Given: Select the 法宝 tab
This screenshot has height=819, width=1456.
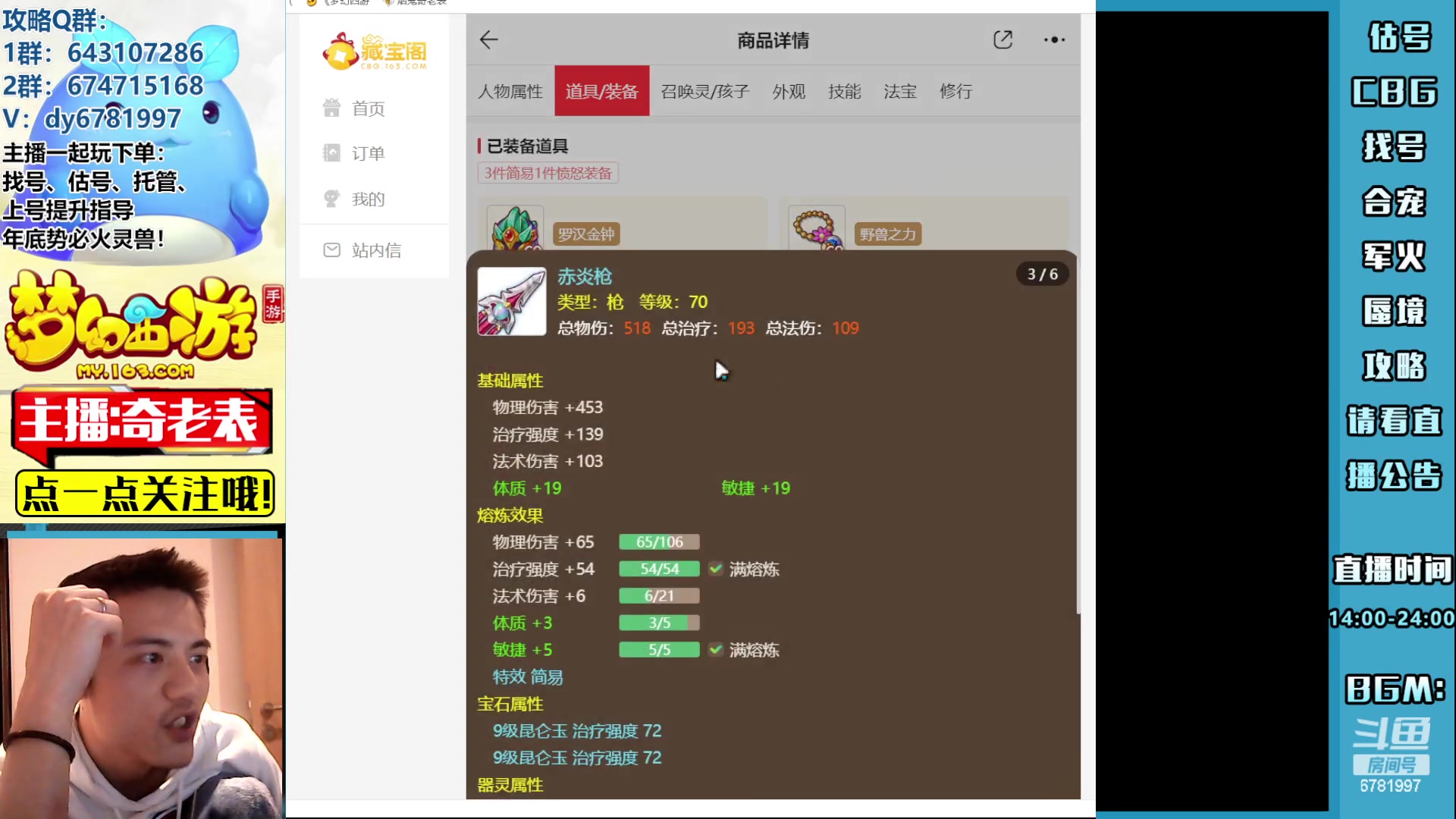Looking at the screenshot, I should coord(899,92).
